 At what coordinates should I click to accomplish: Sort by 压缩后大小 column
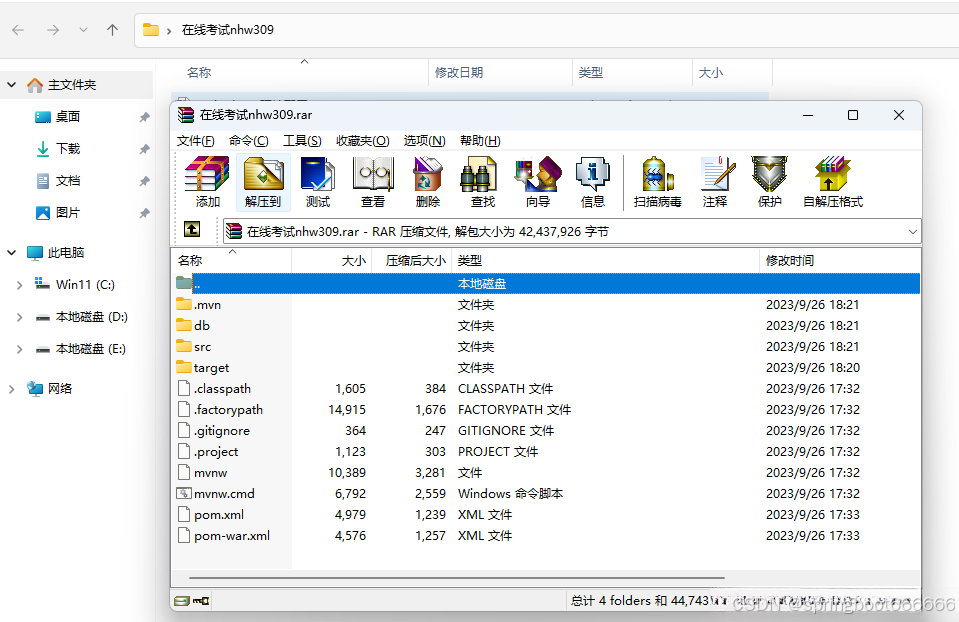point(412,261)
